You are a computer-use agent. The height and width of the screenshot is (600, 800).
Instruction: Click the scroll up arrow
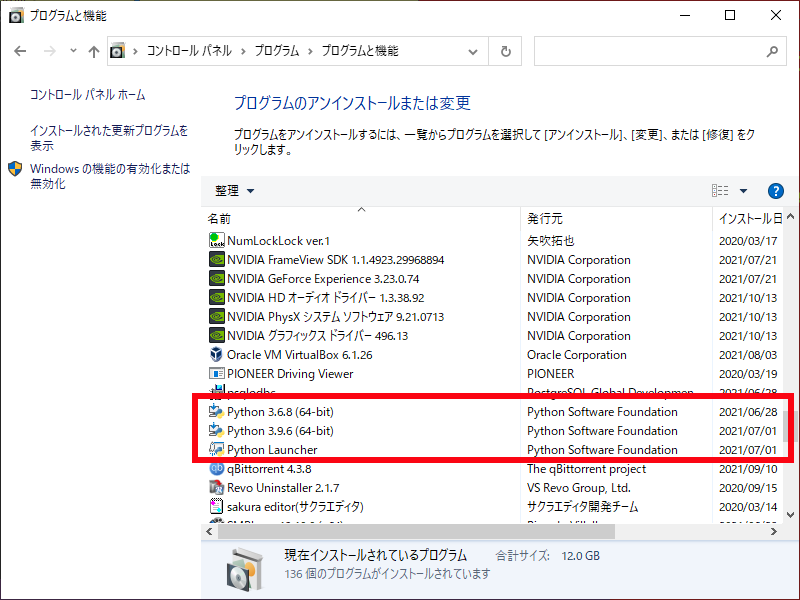[x=790, y=216]
